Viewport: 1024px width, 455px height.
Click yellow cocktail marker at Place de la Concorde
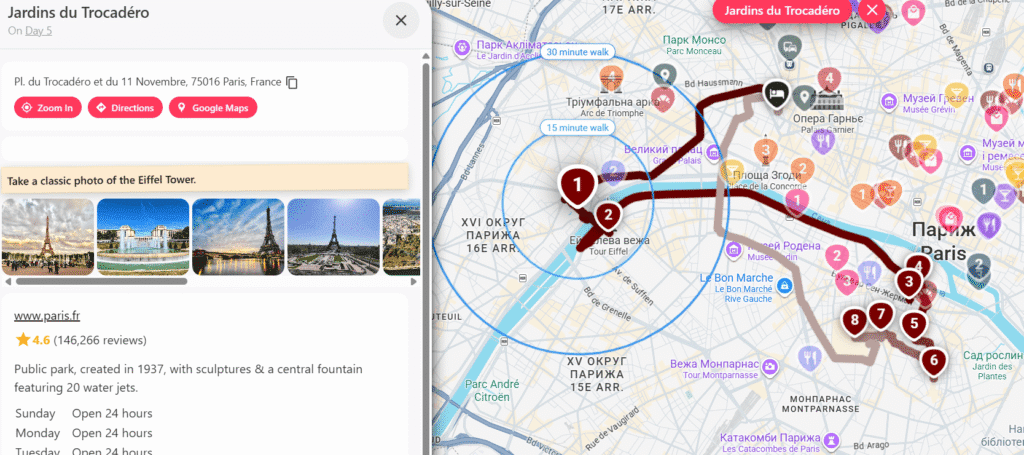(731, 170)
